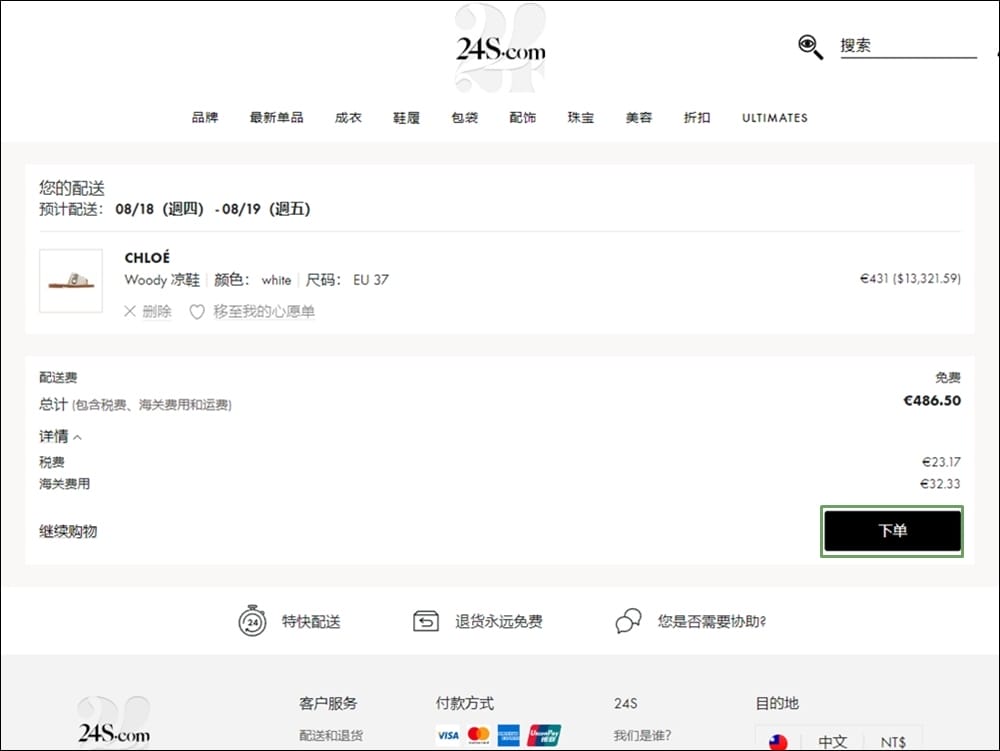Click the EU 37 size value
Screen dimensions: 1000x751
[371, 280]
